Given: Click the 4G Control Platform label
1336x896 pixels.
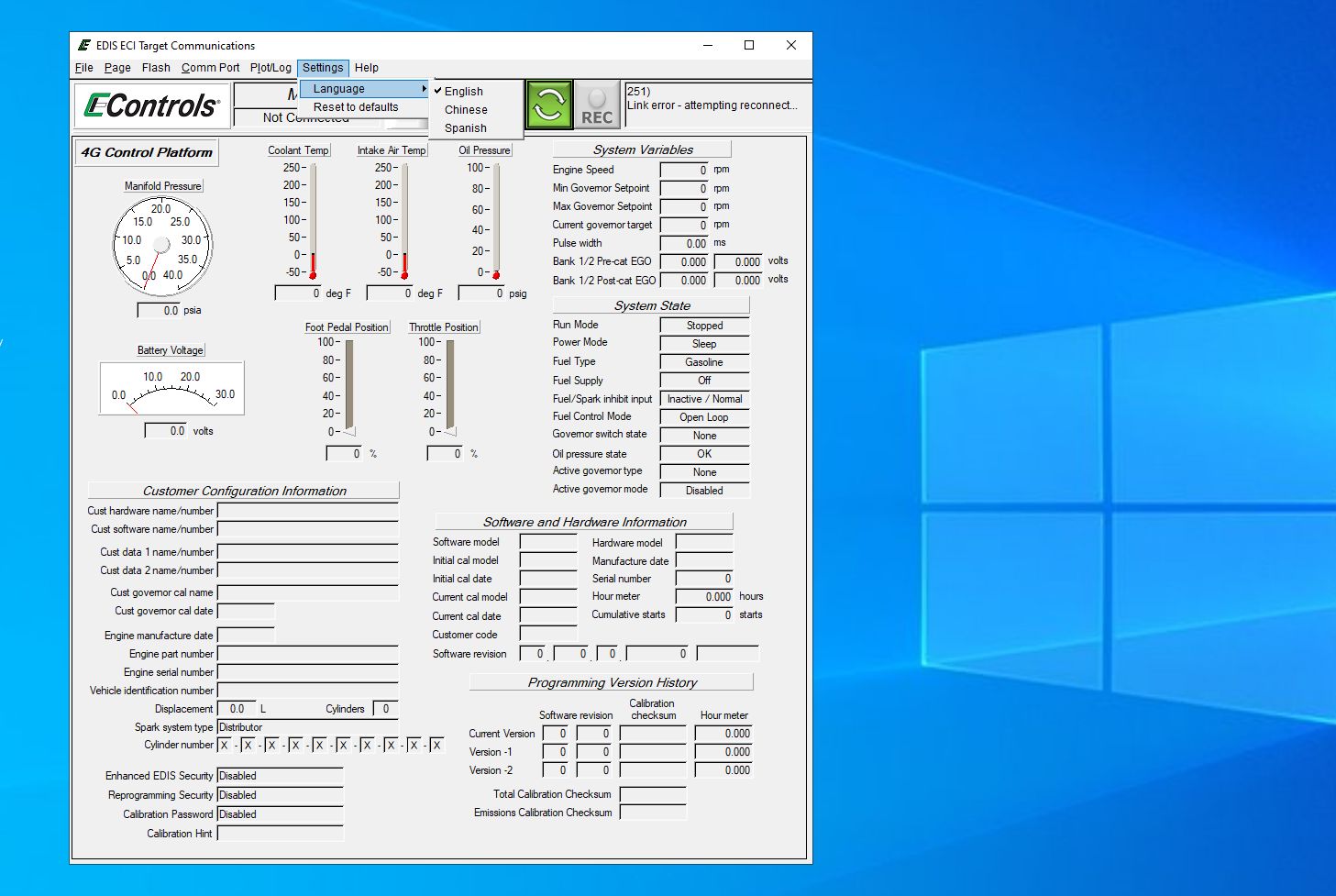Looking at the screenshot, I should (147, 152).
